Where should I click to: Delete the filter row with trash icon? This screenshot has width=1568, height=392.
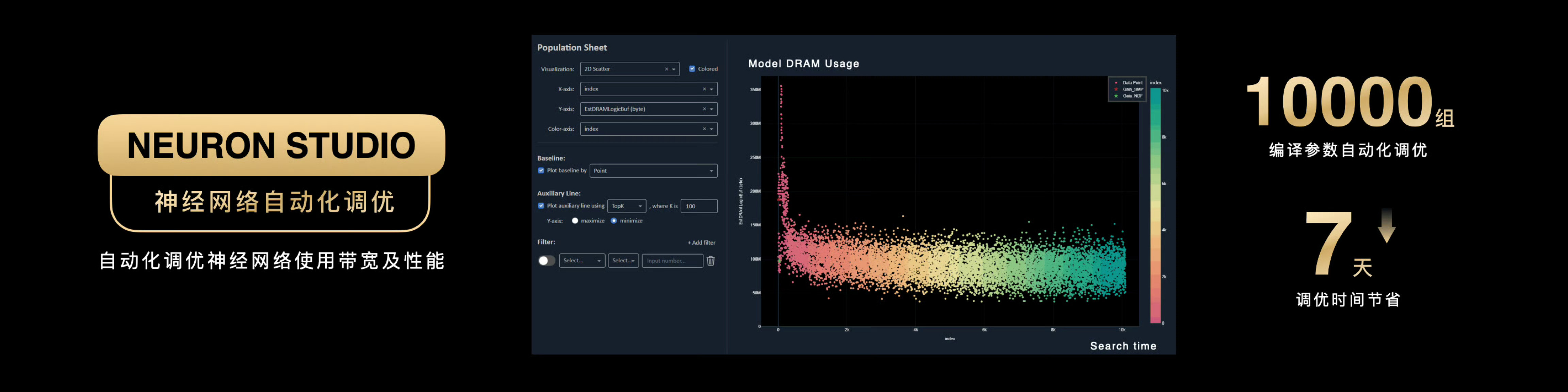pos(710,261)
